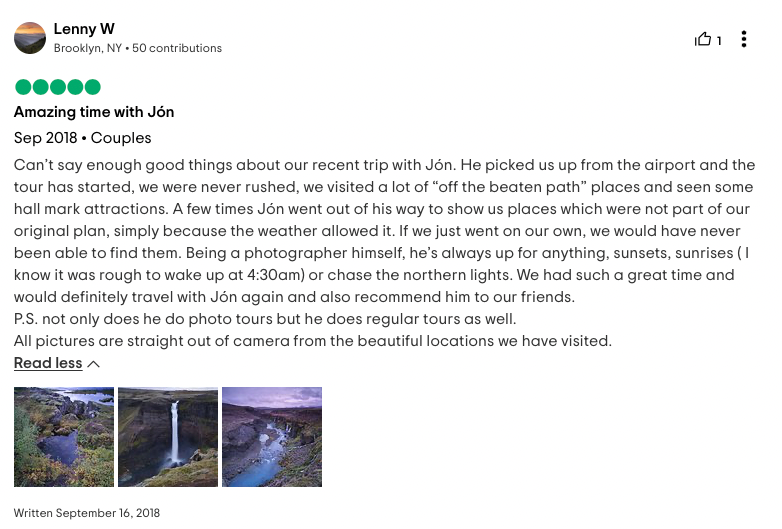Open the purple canyon river thumbnail
Screen dimensions: 782x529
272,437
